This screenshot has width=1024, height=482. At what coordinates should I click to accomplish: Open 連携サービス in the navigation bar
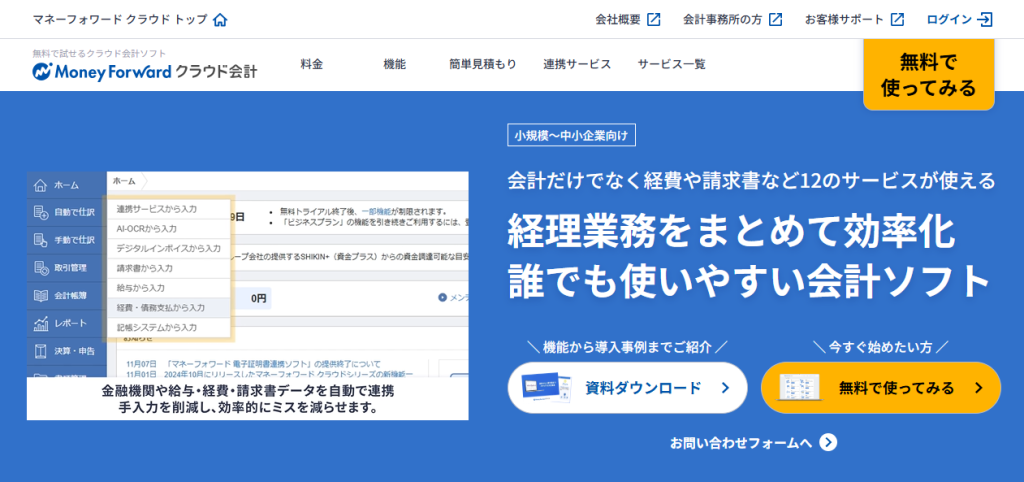point(577,64)
